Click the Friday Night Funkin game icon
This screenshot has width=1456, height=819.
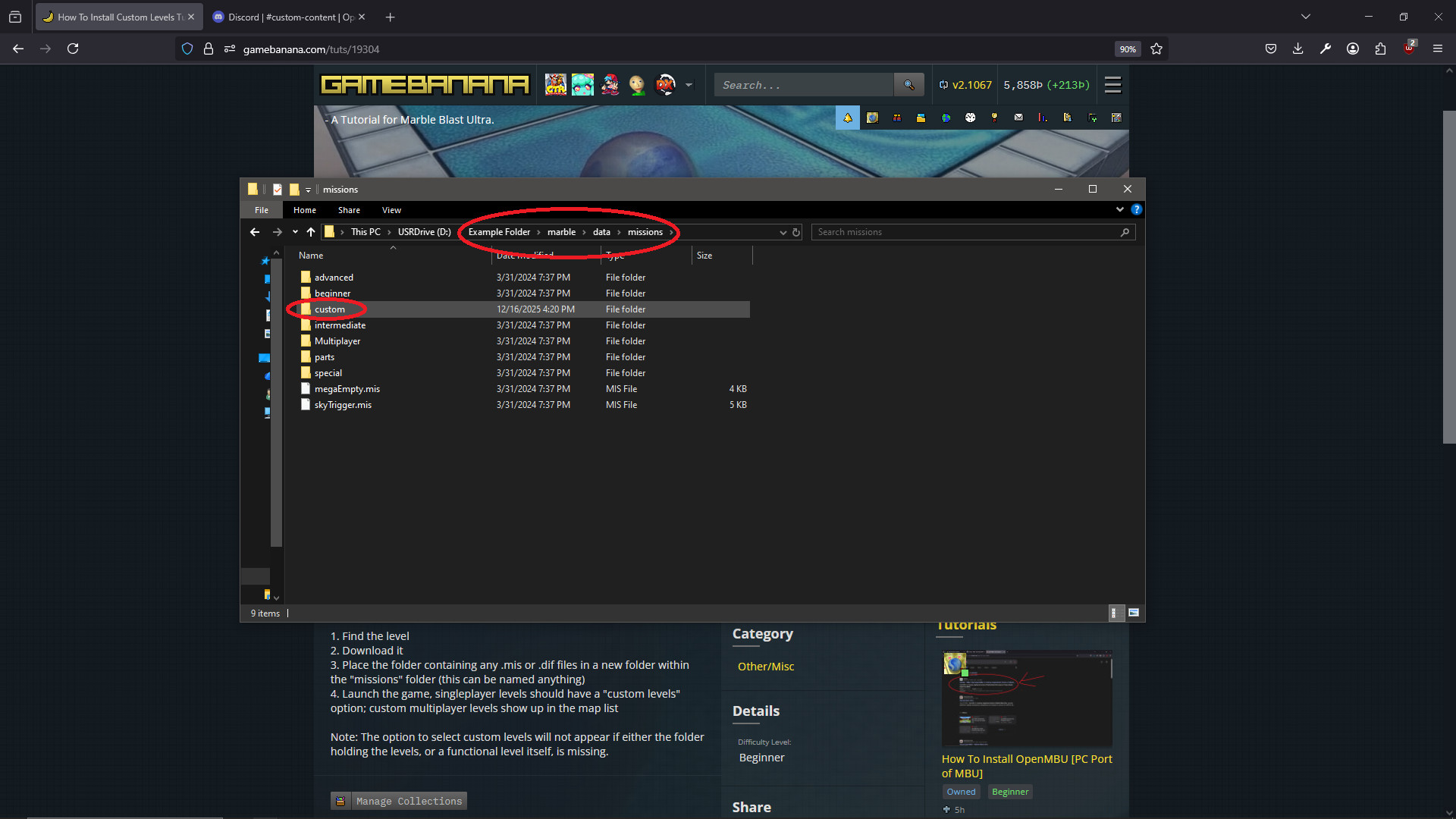coord(610,85)
